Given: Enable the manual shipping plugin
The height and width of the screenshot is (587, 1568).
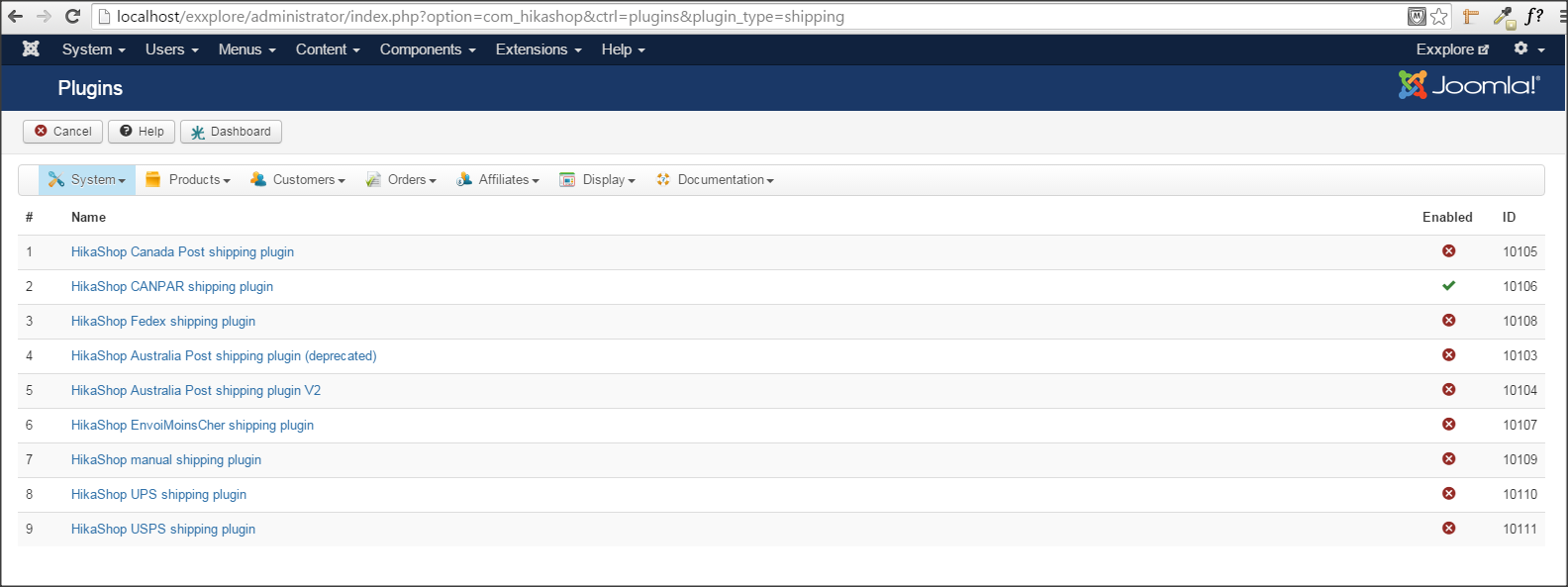Looking at the screenshot, I should pos(1448,459).
